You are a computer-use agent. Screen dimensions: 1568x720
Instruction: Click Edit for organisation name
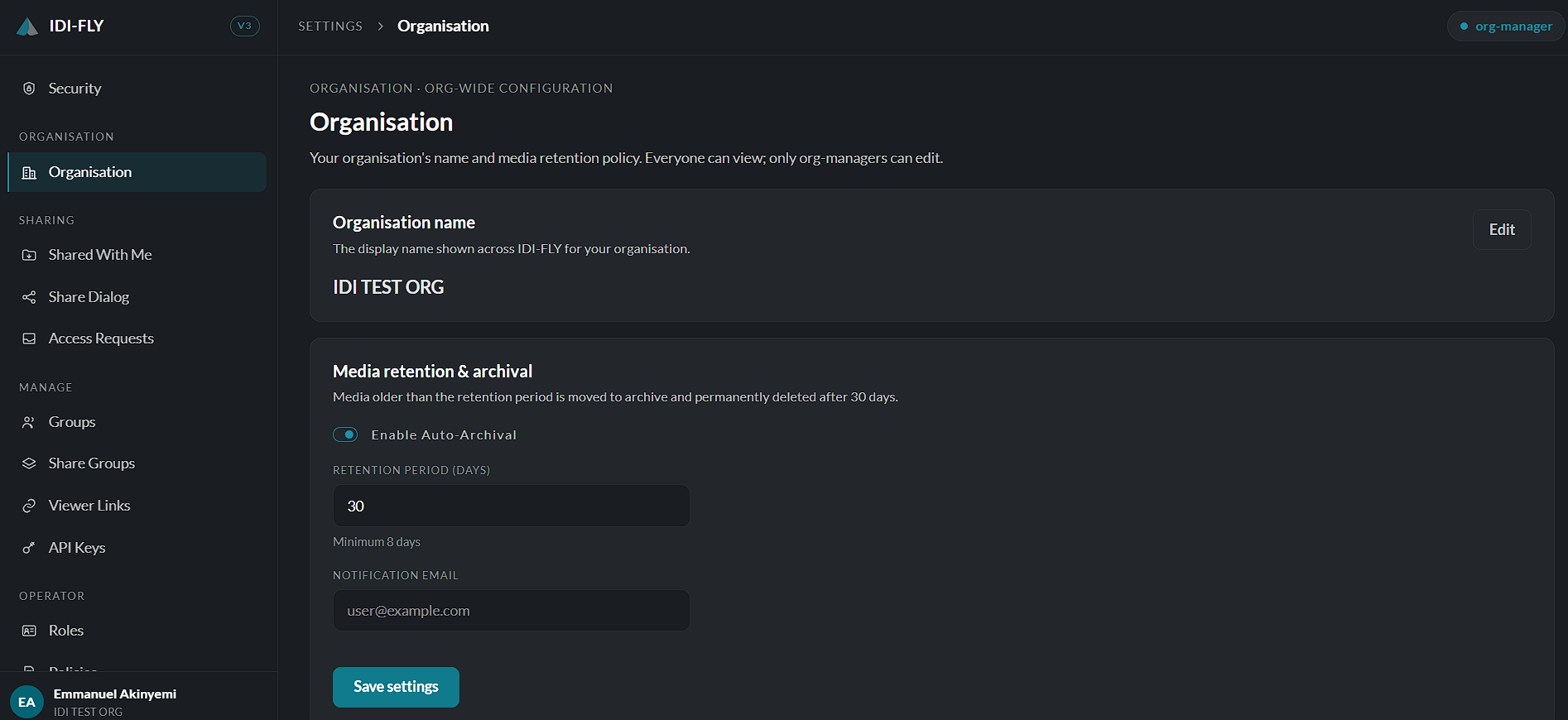(1502, 230)
